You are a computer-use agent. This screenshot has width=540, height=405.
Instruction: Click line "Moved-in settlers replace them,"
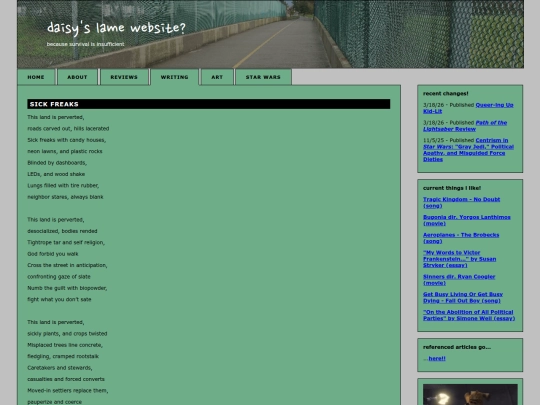68,390
